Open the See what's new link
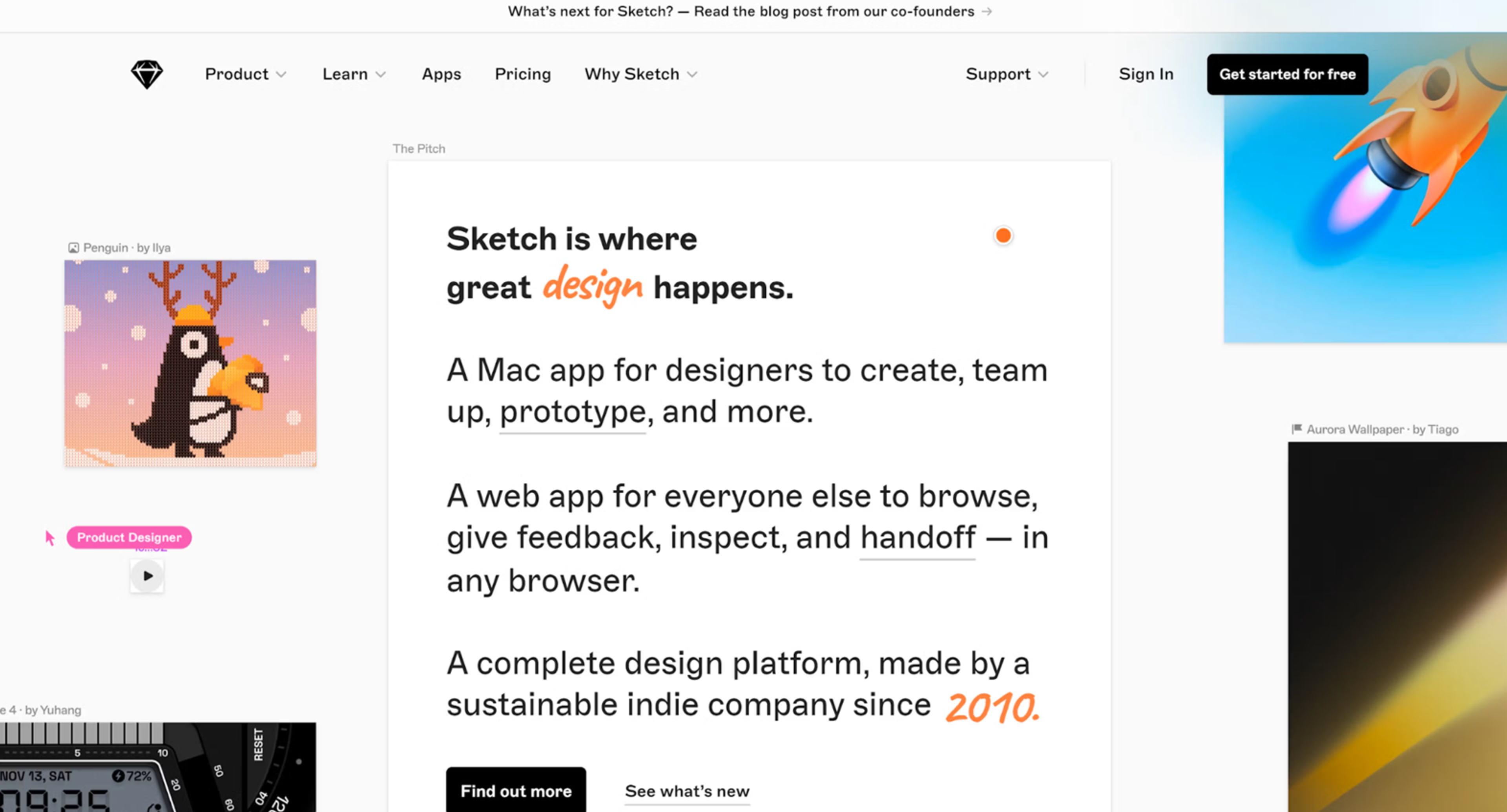The width and height of the screenshot is (1507, 812). (x=687, y=791)
